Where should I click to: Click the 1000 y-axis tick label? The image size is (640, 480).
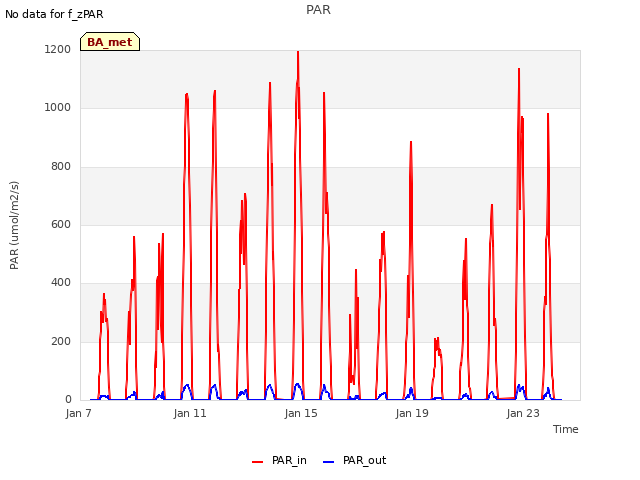pyautogui.click(x=58, y=108)
